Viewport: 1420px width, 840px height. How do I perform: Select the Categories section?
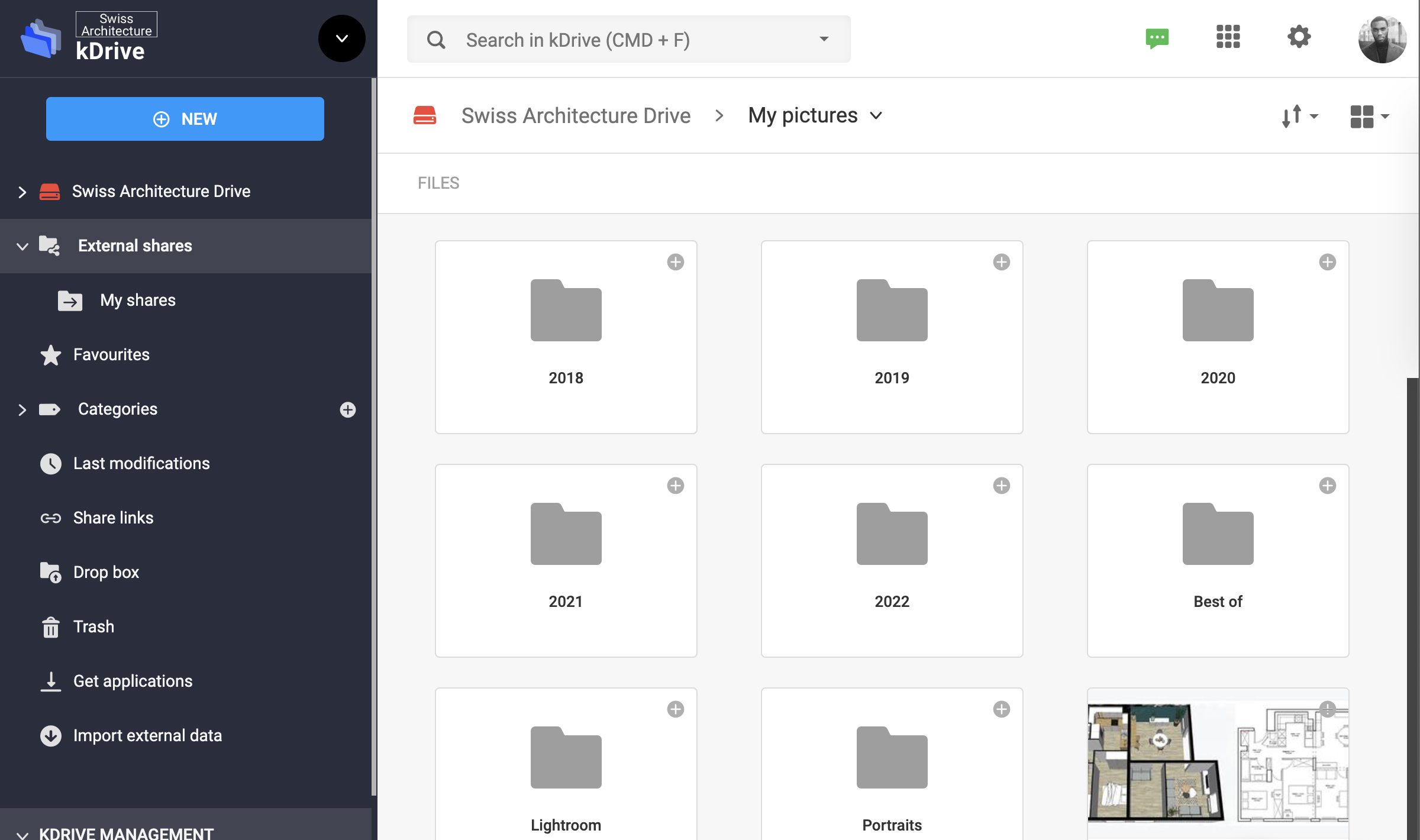pyautogui.click(x=117, y=409)
